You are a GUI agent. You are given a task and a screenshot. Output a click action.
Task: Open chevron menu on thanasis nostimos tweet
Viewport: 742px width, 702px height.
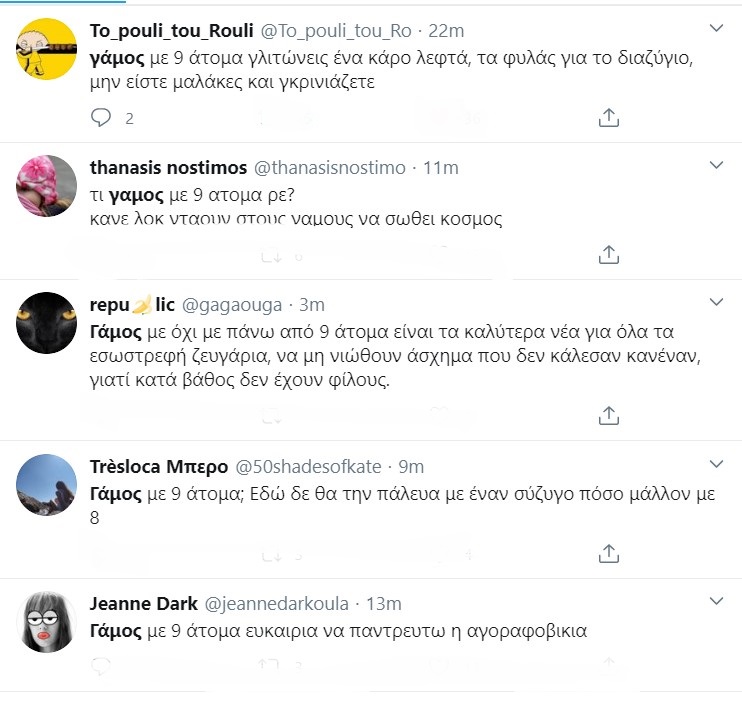pos(716,165)
